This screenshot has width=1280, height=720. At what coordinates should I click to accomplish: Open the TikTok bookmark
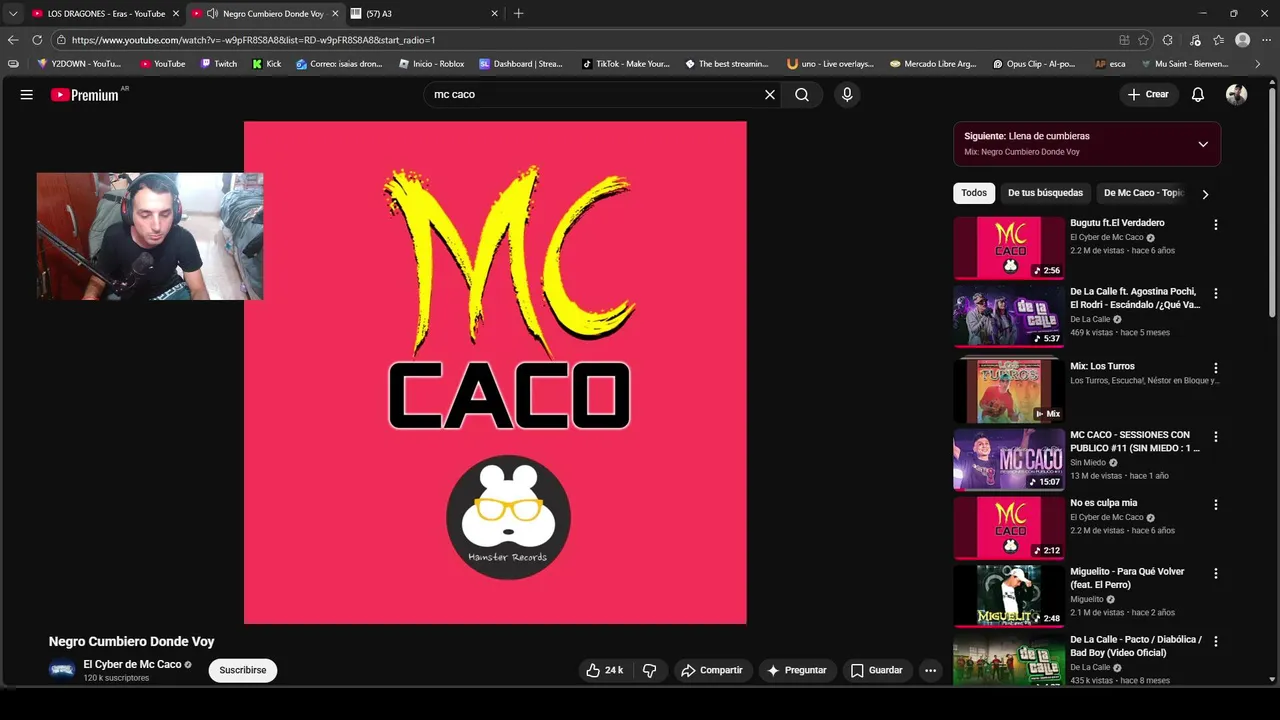[x=626, y=64]
